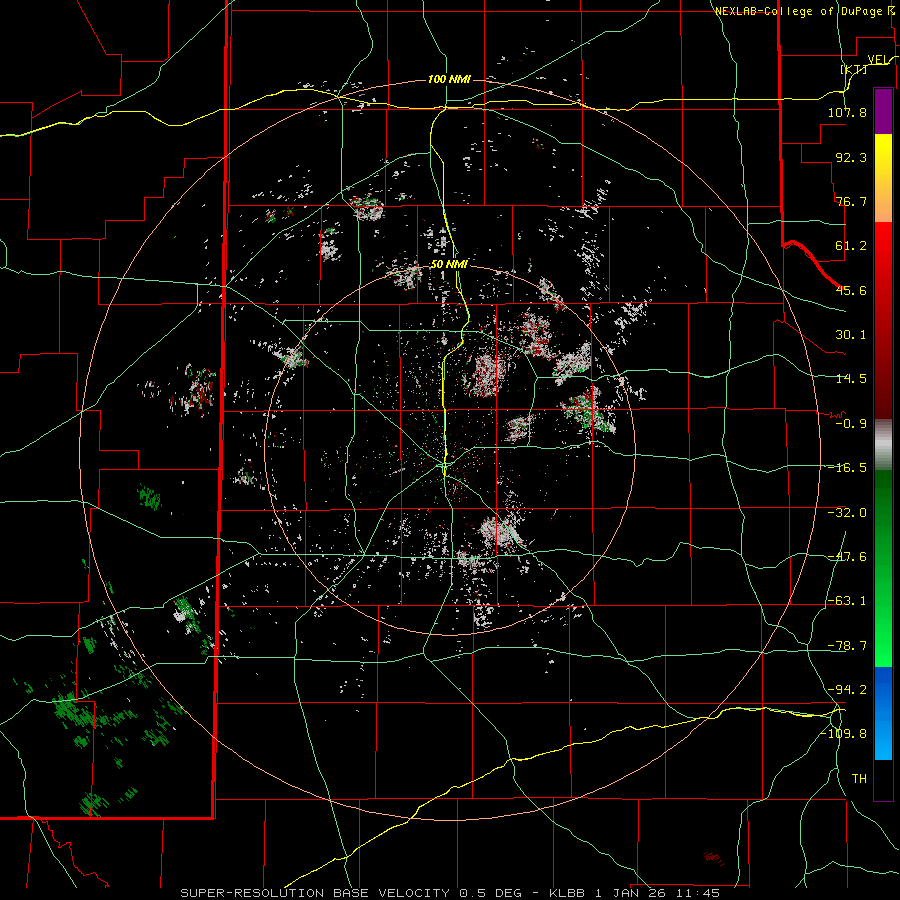Viewport: 900px width, 900px height.
Task: Click the TH threshold label
Action: point(859,779)
